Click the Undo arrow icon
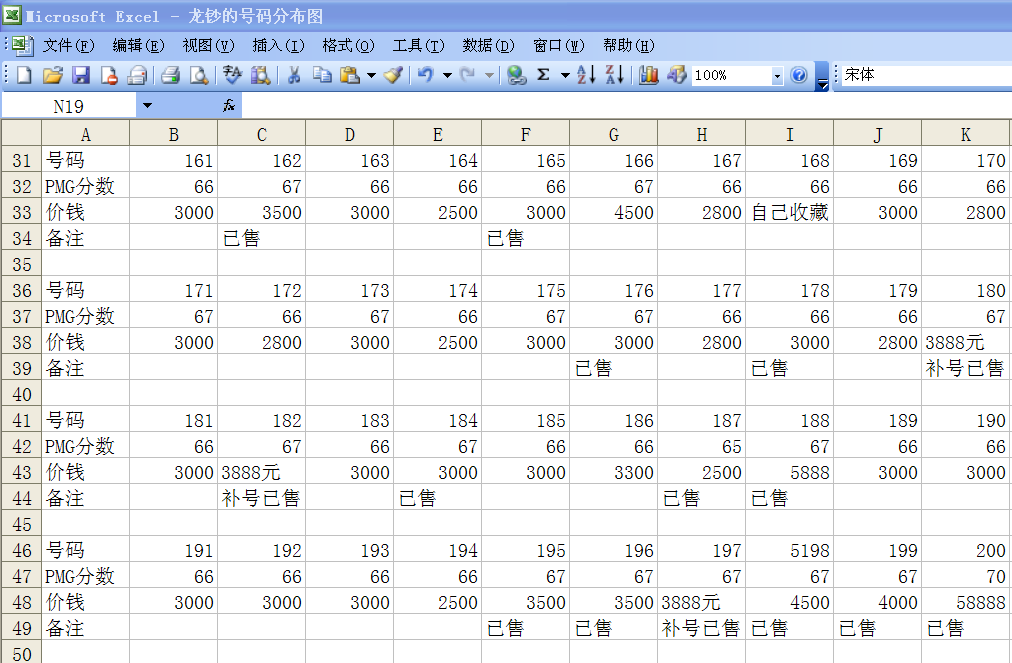The height and width of the screenshot is (663, 1012). 425,75
